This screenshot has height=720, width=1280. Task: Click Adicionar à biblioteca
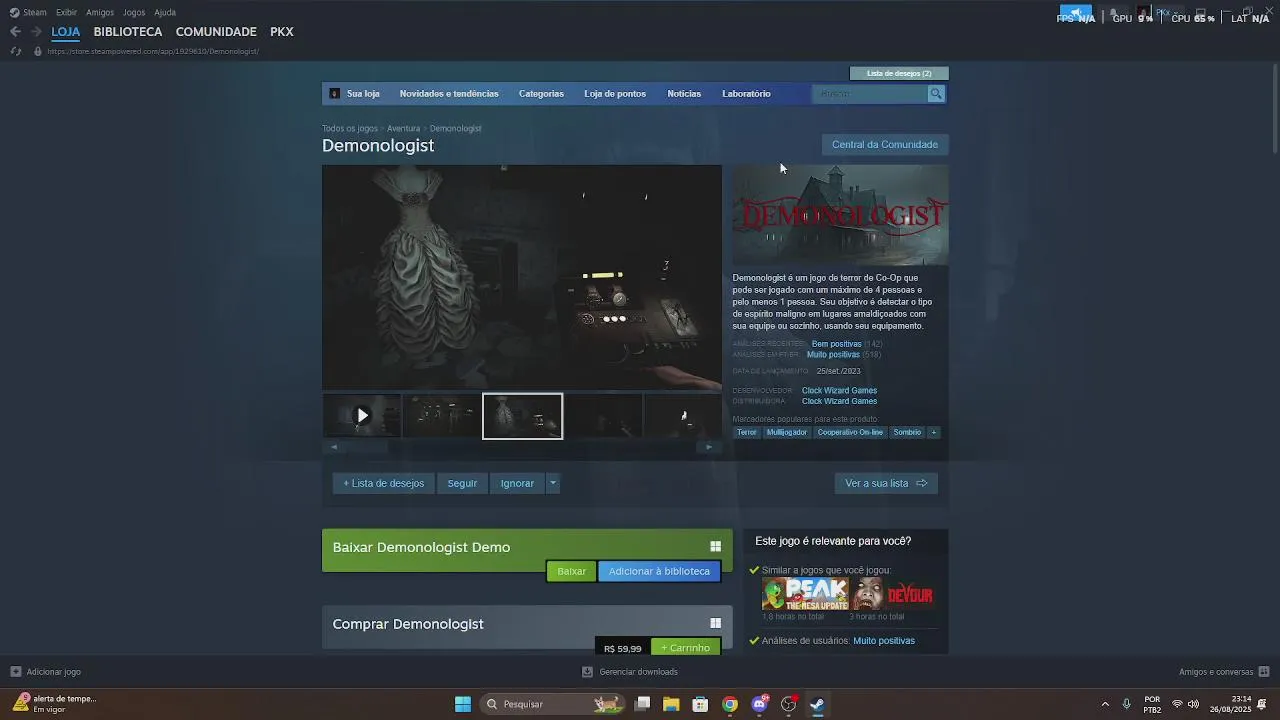click(659, 571)
